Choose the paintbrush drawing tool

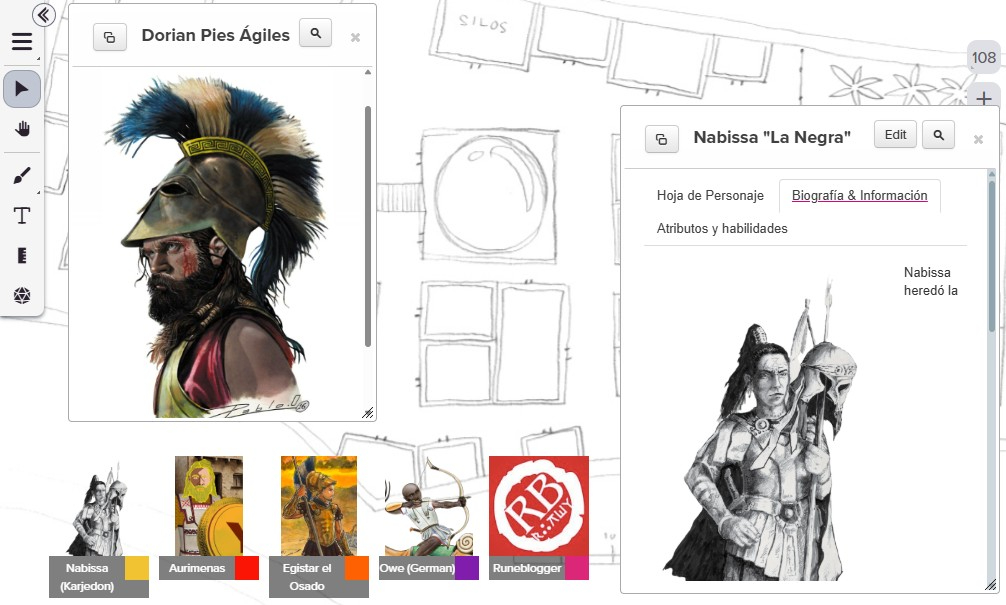pyautogui.click(x=22, y=176)
